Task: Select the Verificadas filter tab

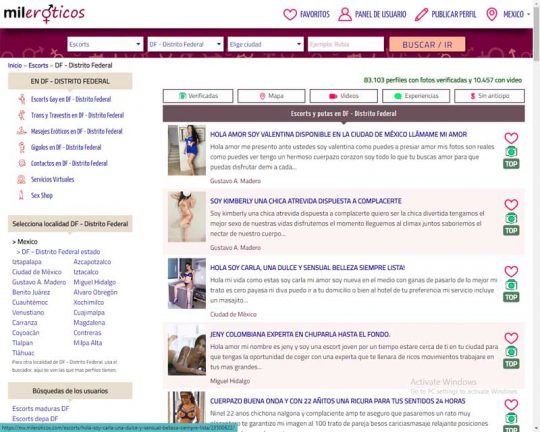Action: pos(198,96)
